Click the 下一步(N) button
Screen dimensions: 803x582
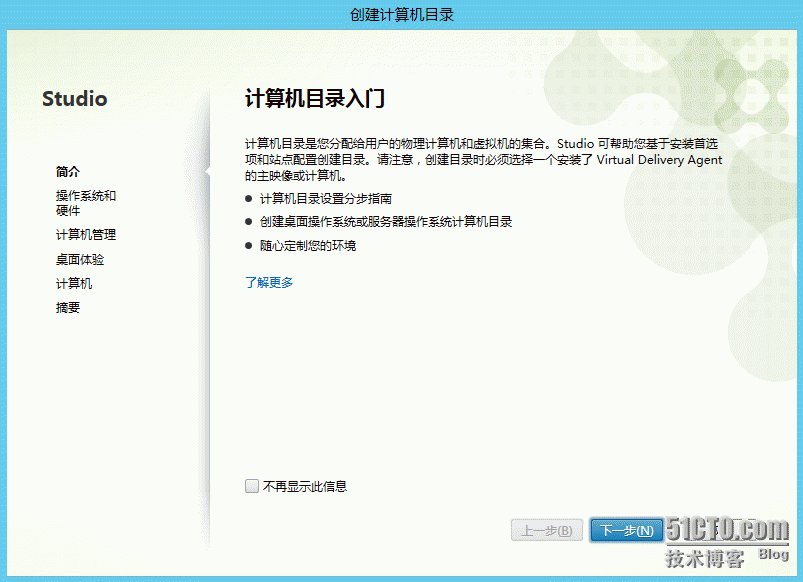626,530
